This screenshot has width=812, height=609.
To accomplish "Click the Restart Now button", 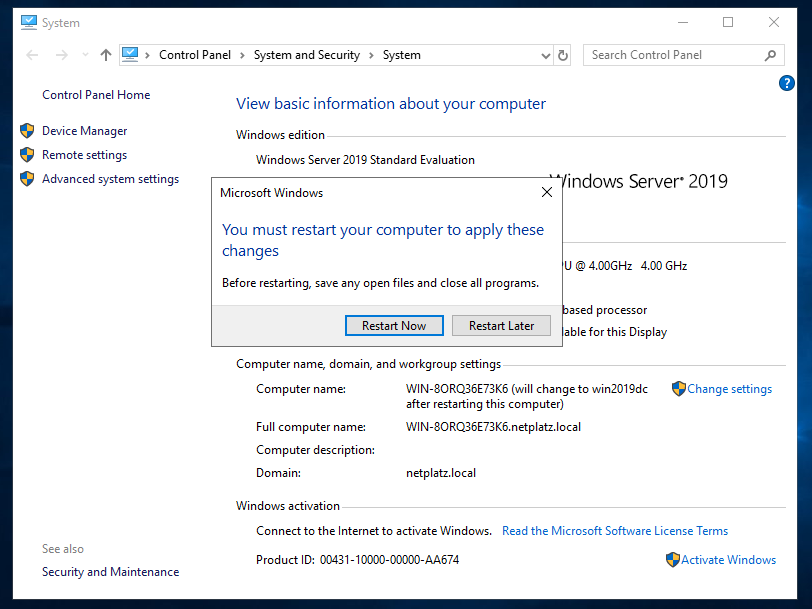I will pyautogui.click(x=394, y=326).
